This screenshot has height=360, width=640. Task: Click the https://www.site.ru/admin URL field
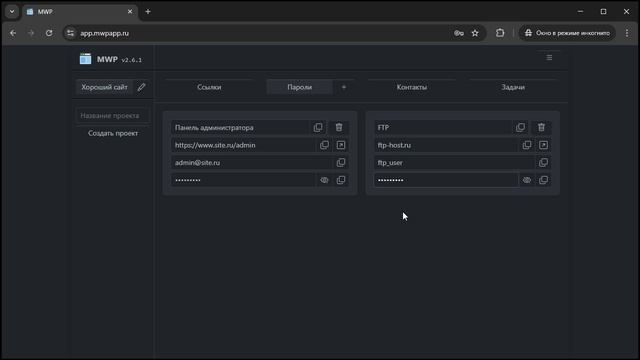coord(243,145)
